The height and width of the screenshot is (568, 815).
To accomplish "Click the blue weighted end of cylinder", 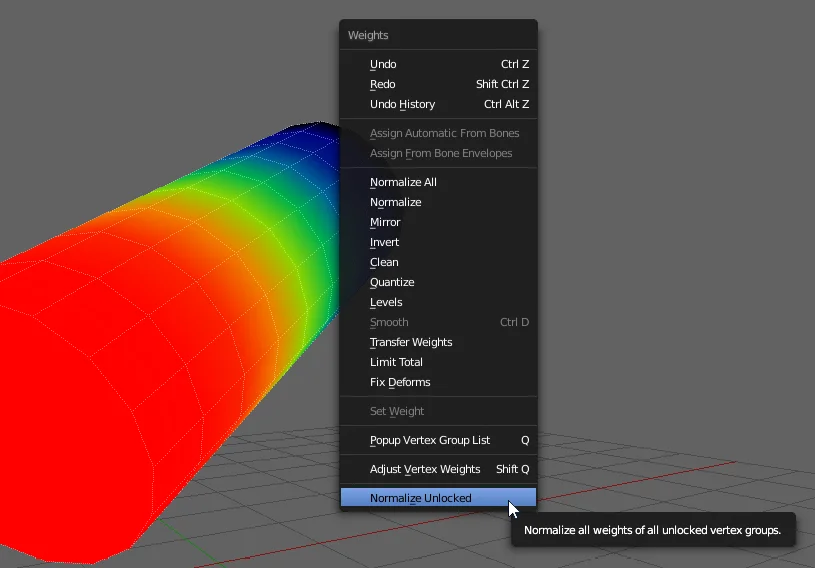I will point(310,140).
